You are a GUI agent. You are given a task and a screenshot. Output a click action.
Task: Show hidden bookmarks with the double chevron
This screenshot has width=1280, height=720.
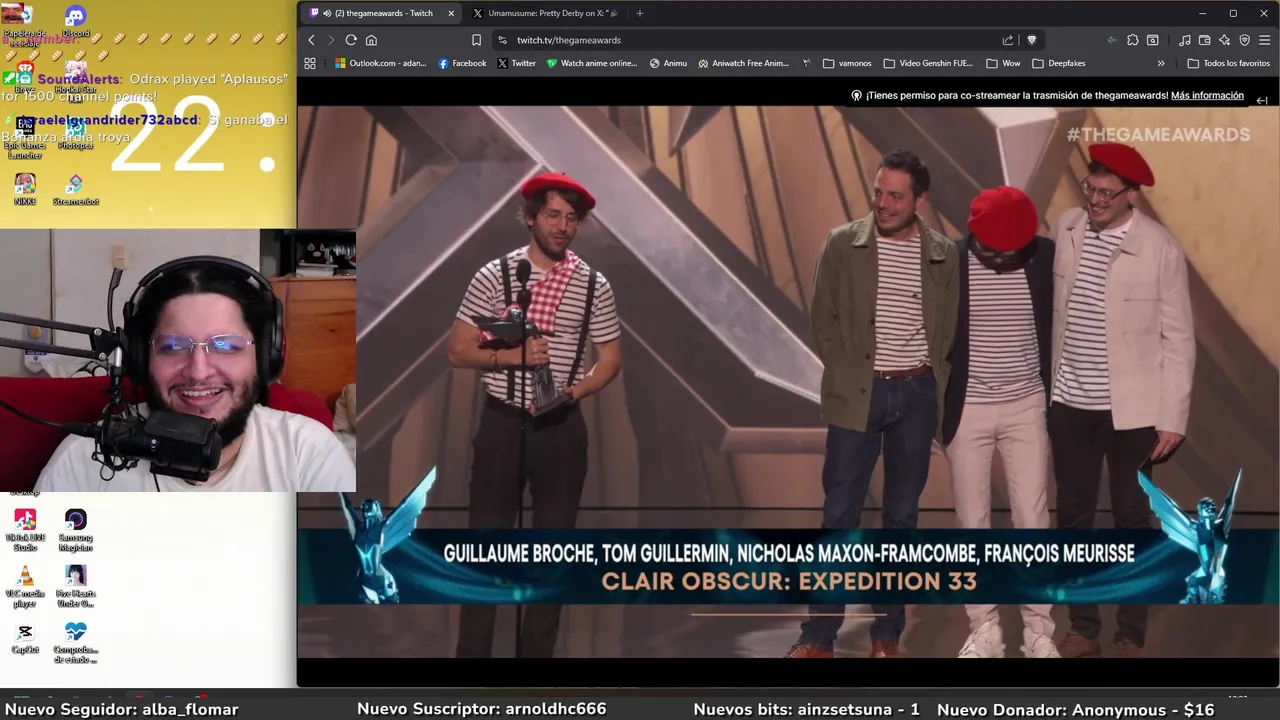tap(1161, 63)
